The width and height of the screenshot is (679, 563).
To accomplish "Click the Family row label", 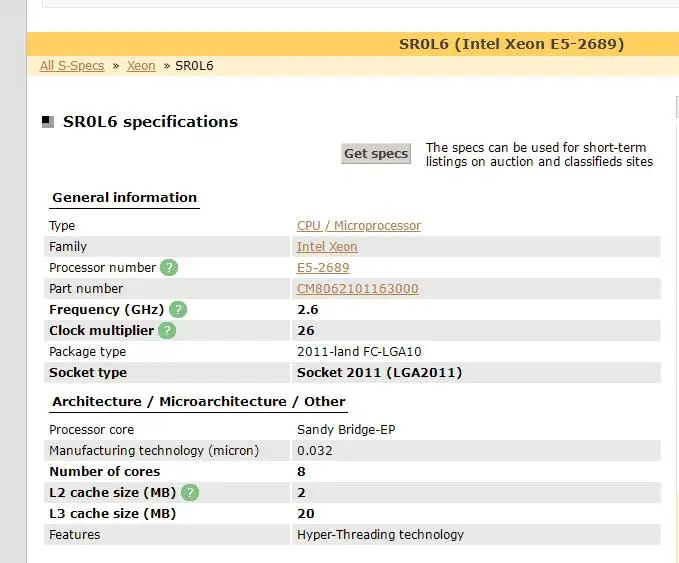I will point(68,246).
